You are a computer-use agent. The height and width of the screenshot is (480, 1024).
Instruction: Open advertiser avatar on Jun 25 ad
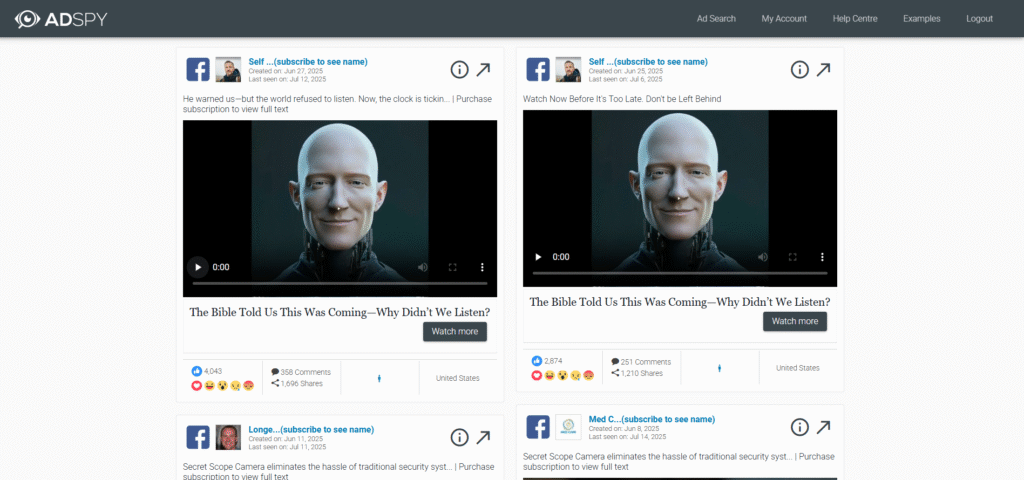click(x=568, y=69)
